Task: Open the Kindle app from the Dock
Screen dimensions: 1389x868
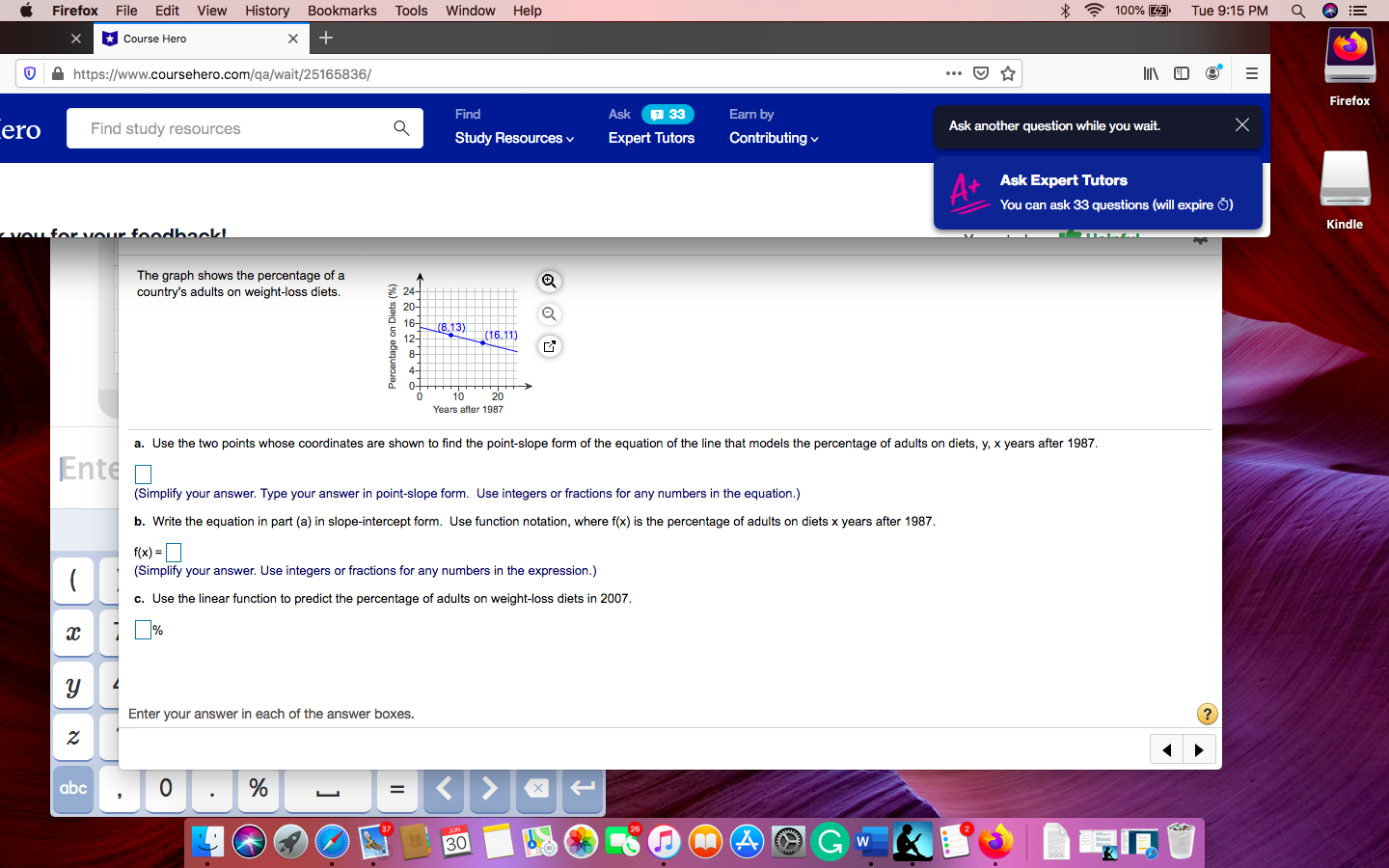Action: click(912, 843)
